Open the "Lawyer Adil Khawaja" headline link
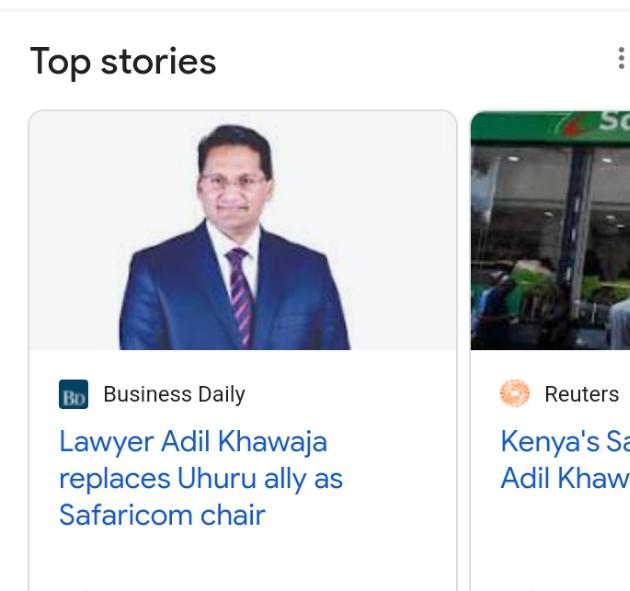Image resolution: width=630 pixels, height=591 pixels. (193, 441)
